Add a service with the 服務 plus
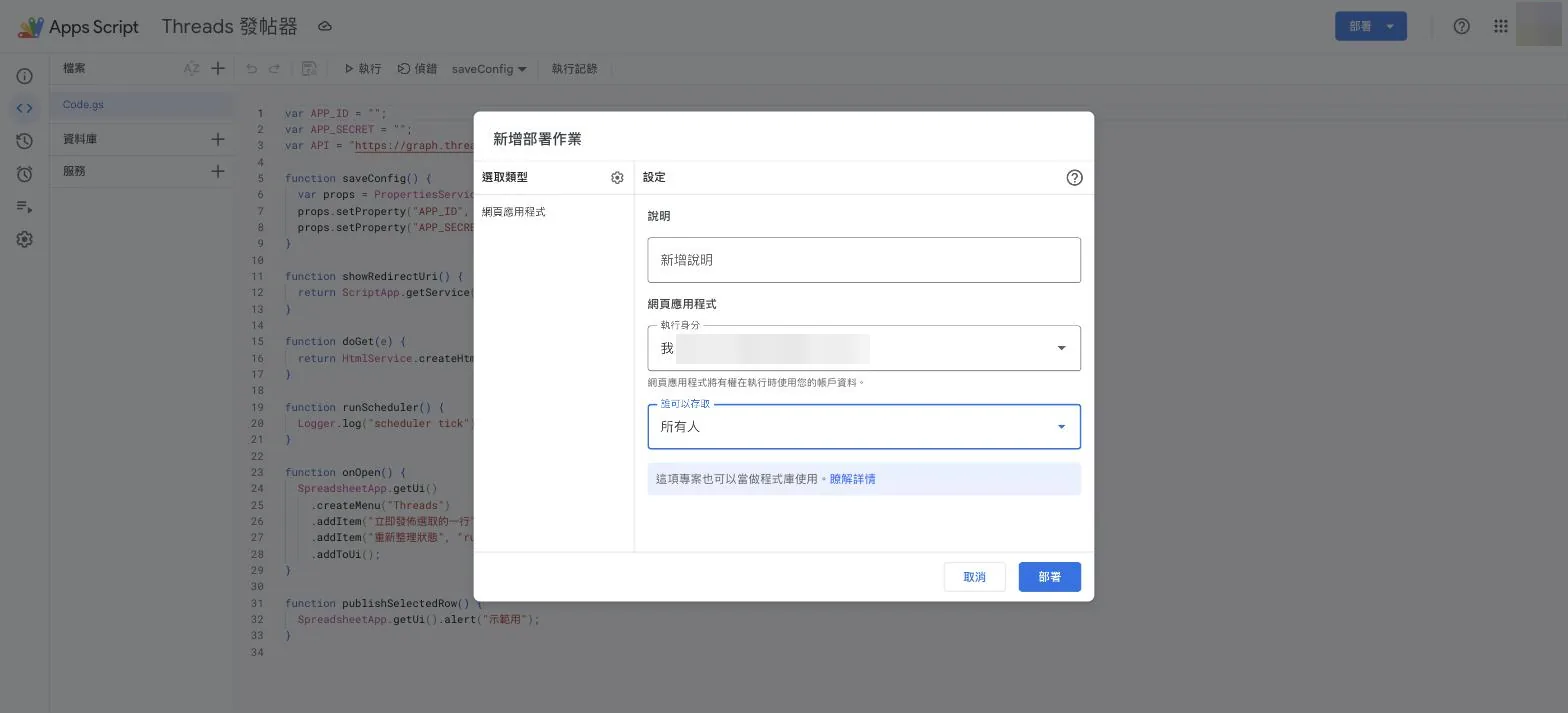1568x713 pixels. (218, 171)
